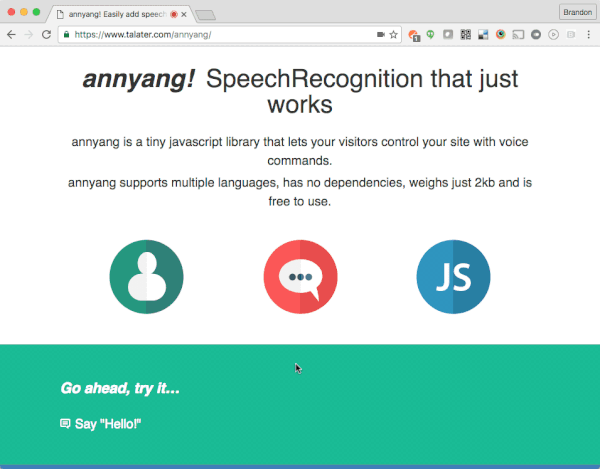
Task: Click the browser forward arrow
Action: click(29, 35)
